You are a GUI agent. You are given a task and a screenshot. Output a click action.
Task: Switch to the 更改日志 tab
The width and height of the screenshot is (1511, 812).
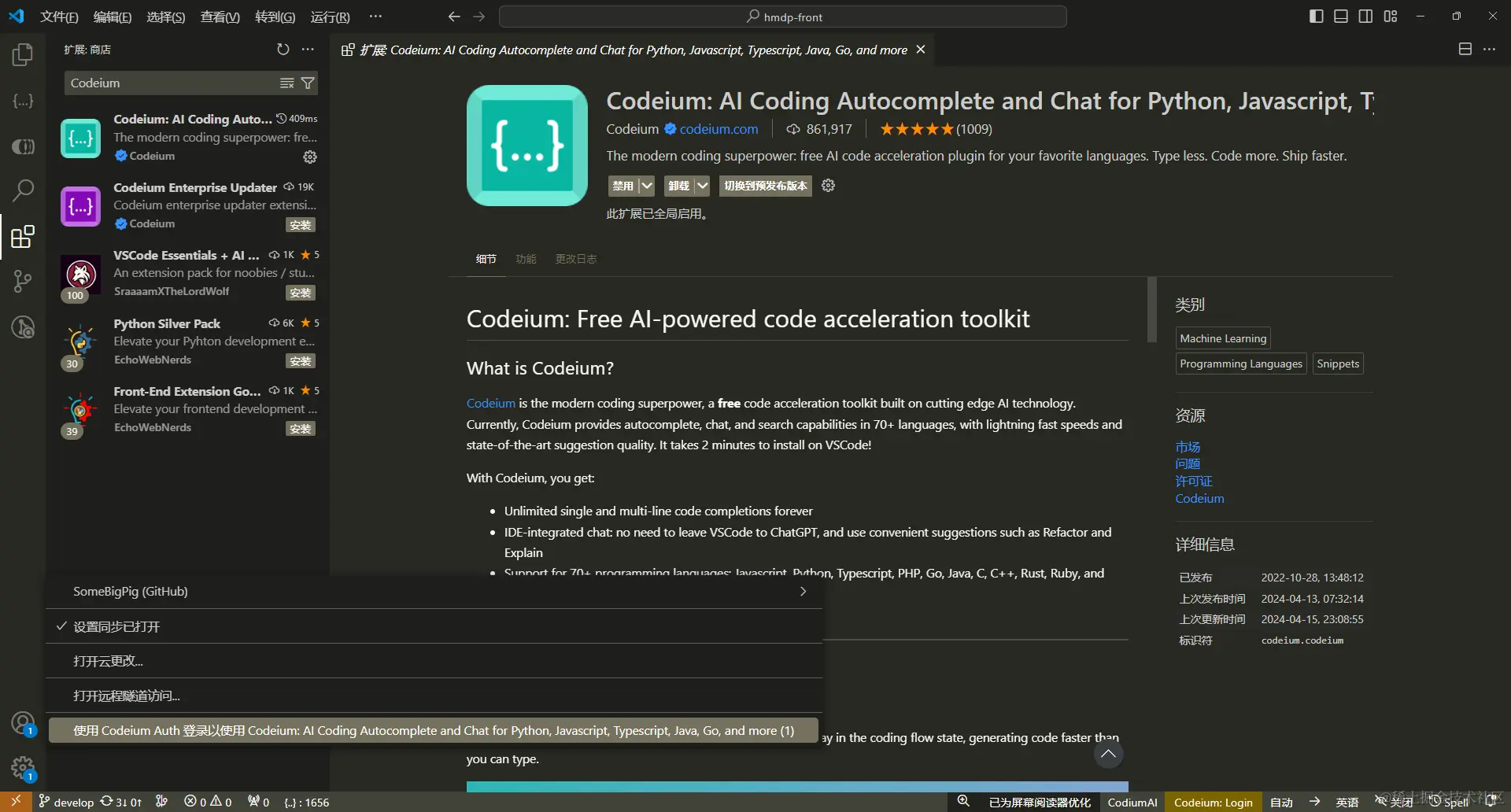(576, 259)
